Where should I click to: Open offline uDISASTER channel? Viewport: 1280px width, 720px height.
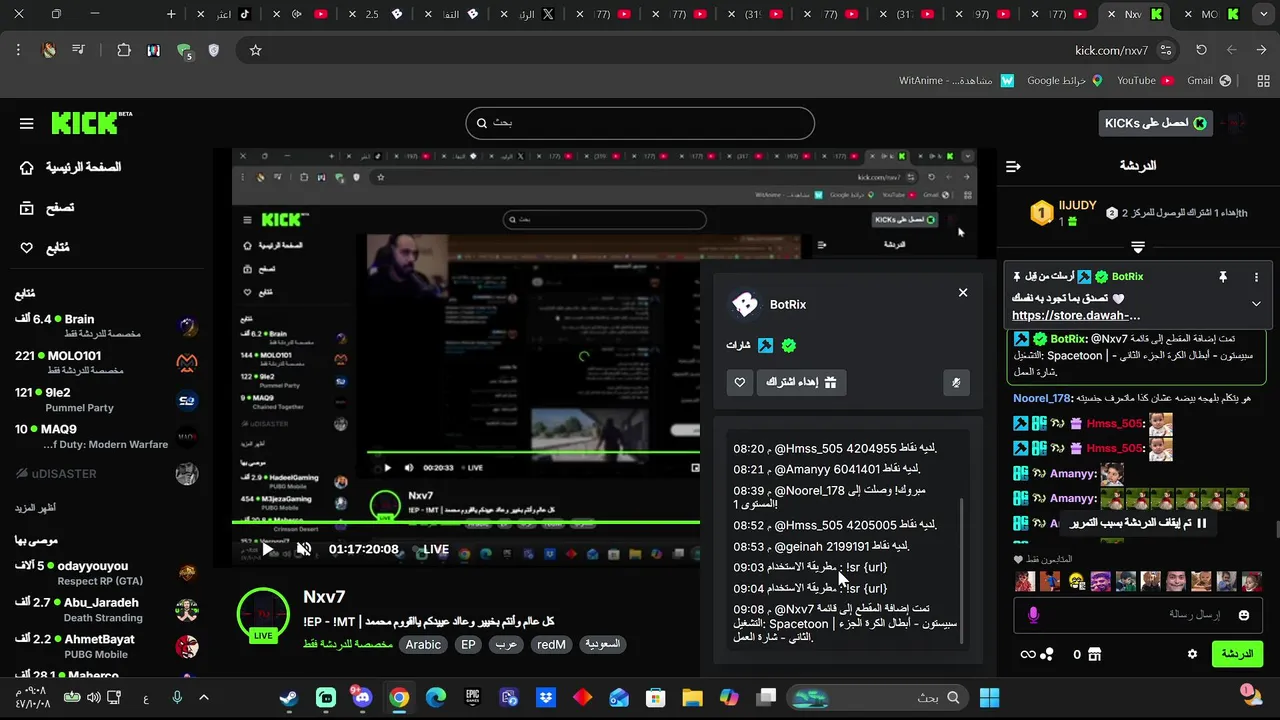point(106,474)
